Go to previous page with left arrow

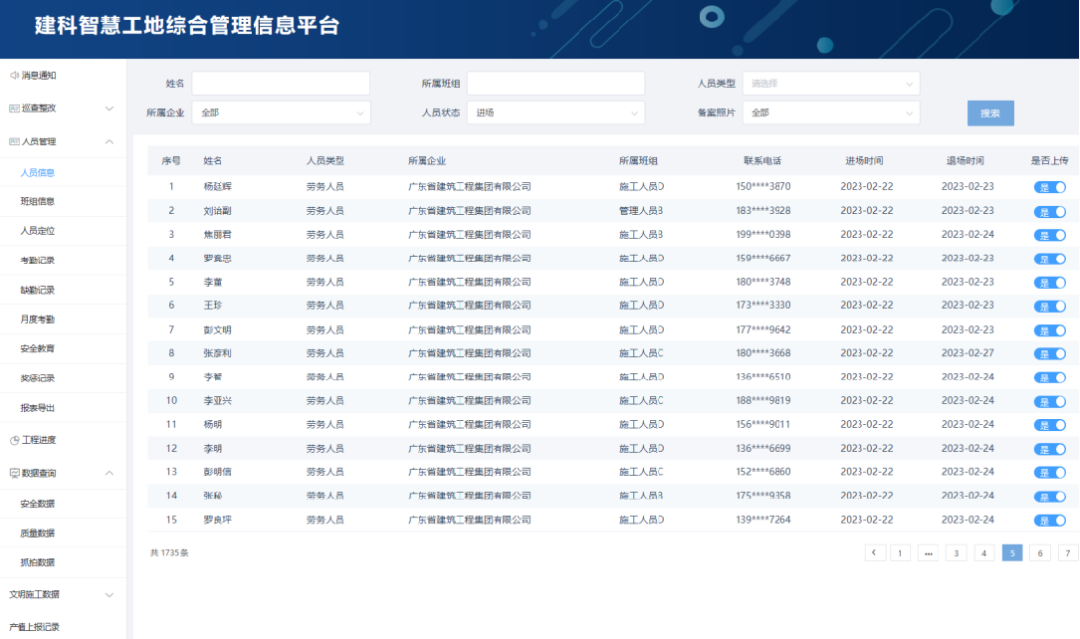(x=875, y=553)
